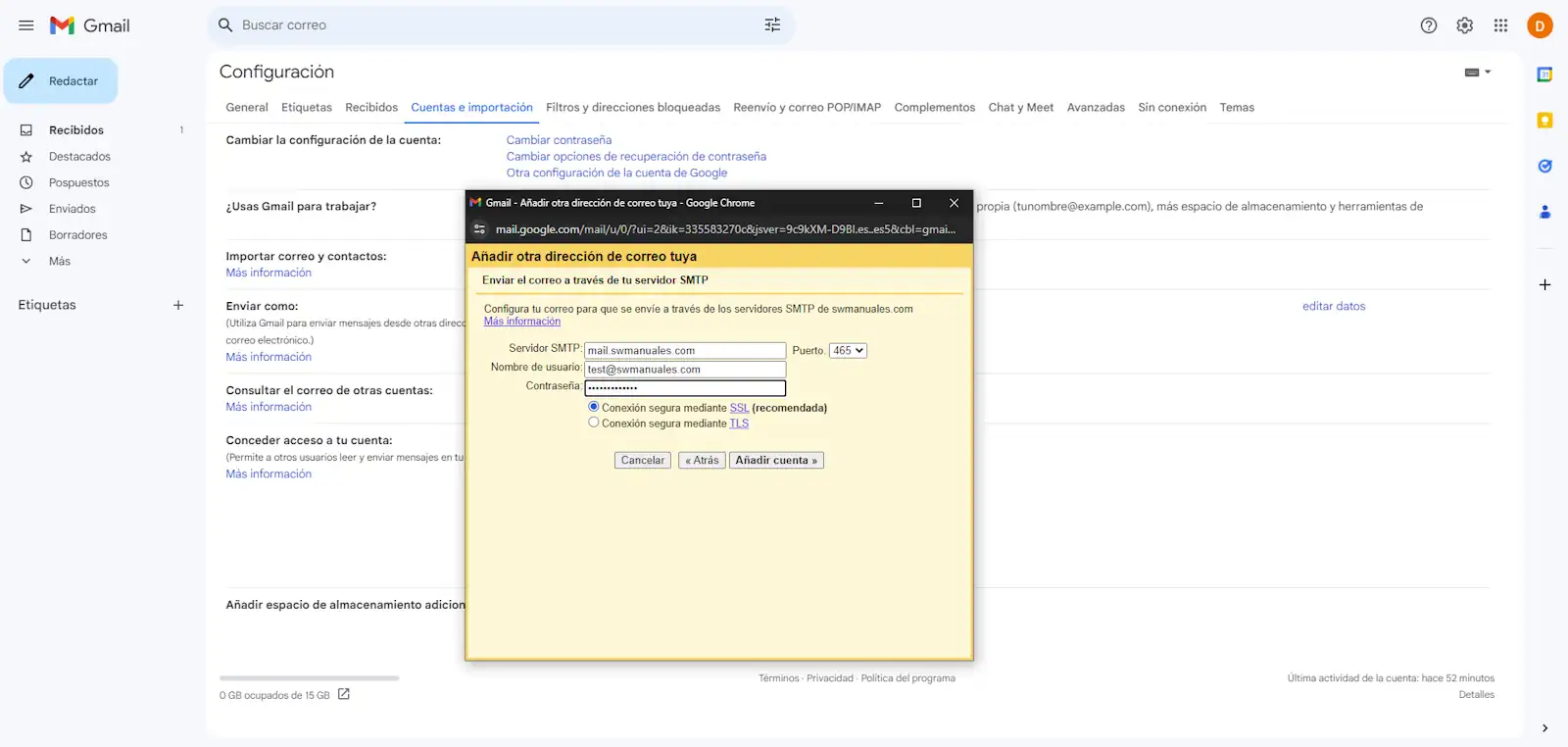Hide the side panel arrow
Screen dimensions: 1568x747
1544,728
